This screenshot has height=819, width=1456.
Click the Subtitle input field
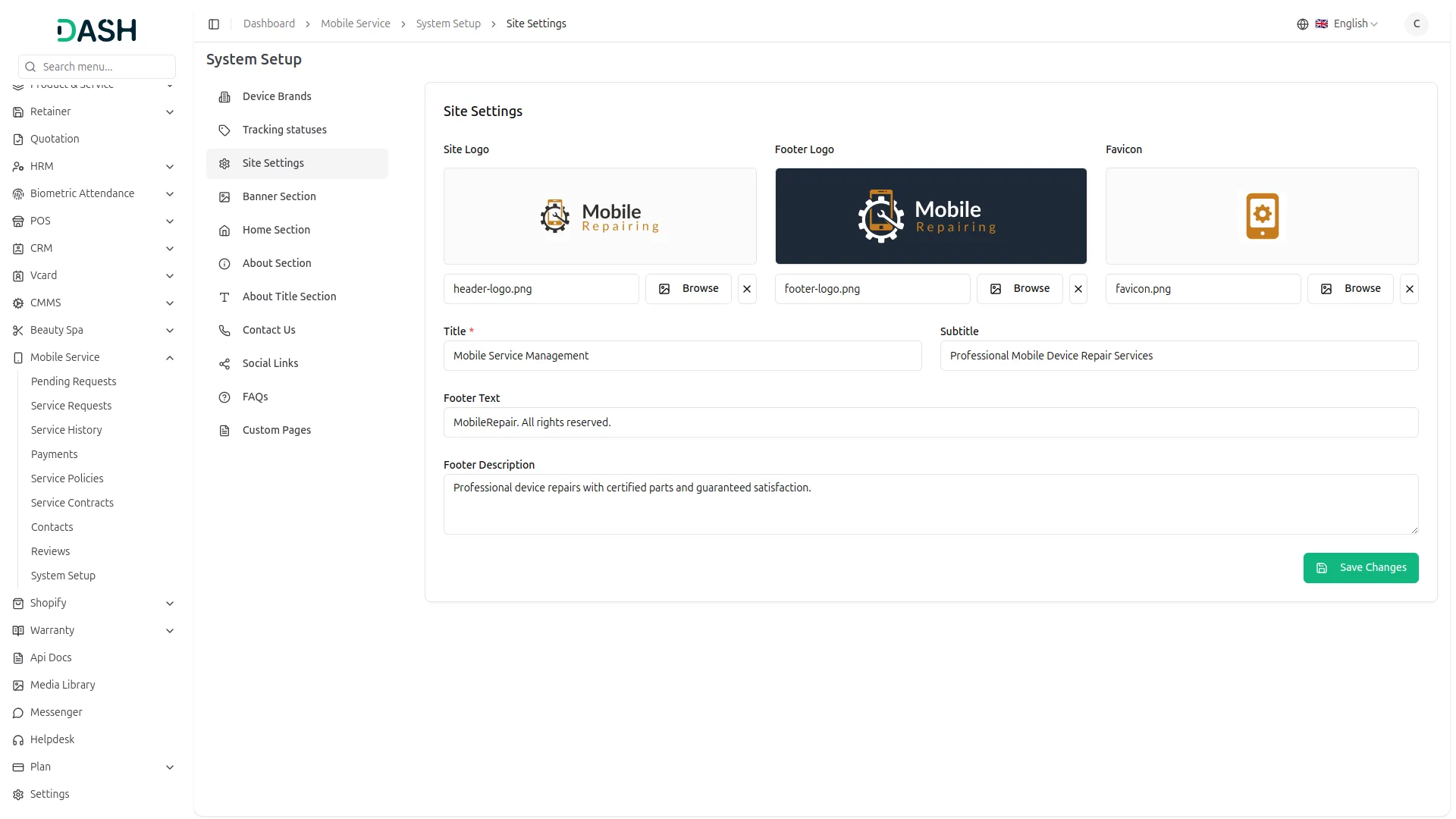tap(1178, 355)
